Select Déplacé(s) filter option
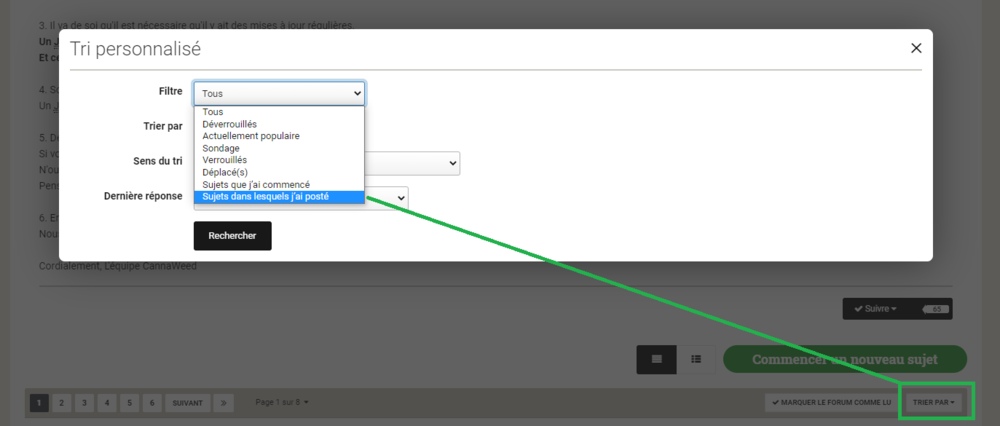 coord(279,172)
